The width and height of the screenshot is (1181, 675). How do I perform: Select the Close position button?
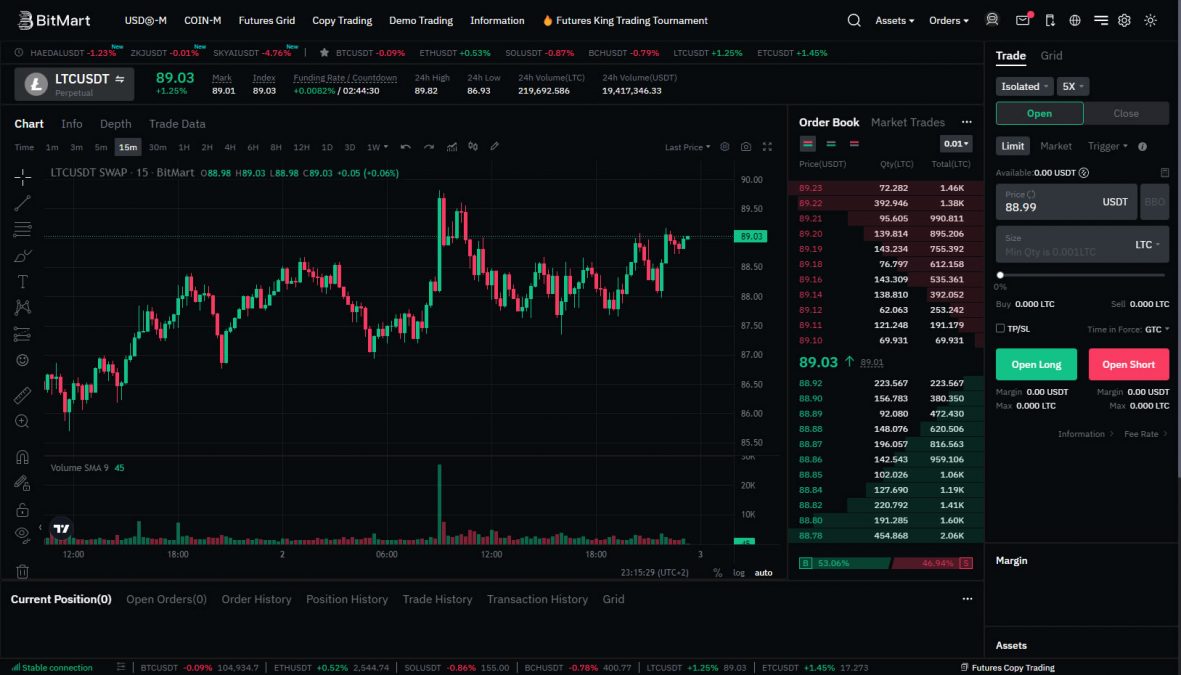[x=1126, y=113]
